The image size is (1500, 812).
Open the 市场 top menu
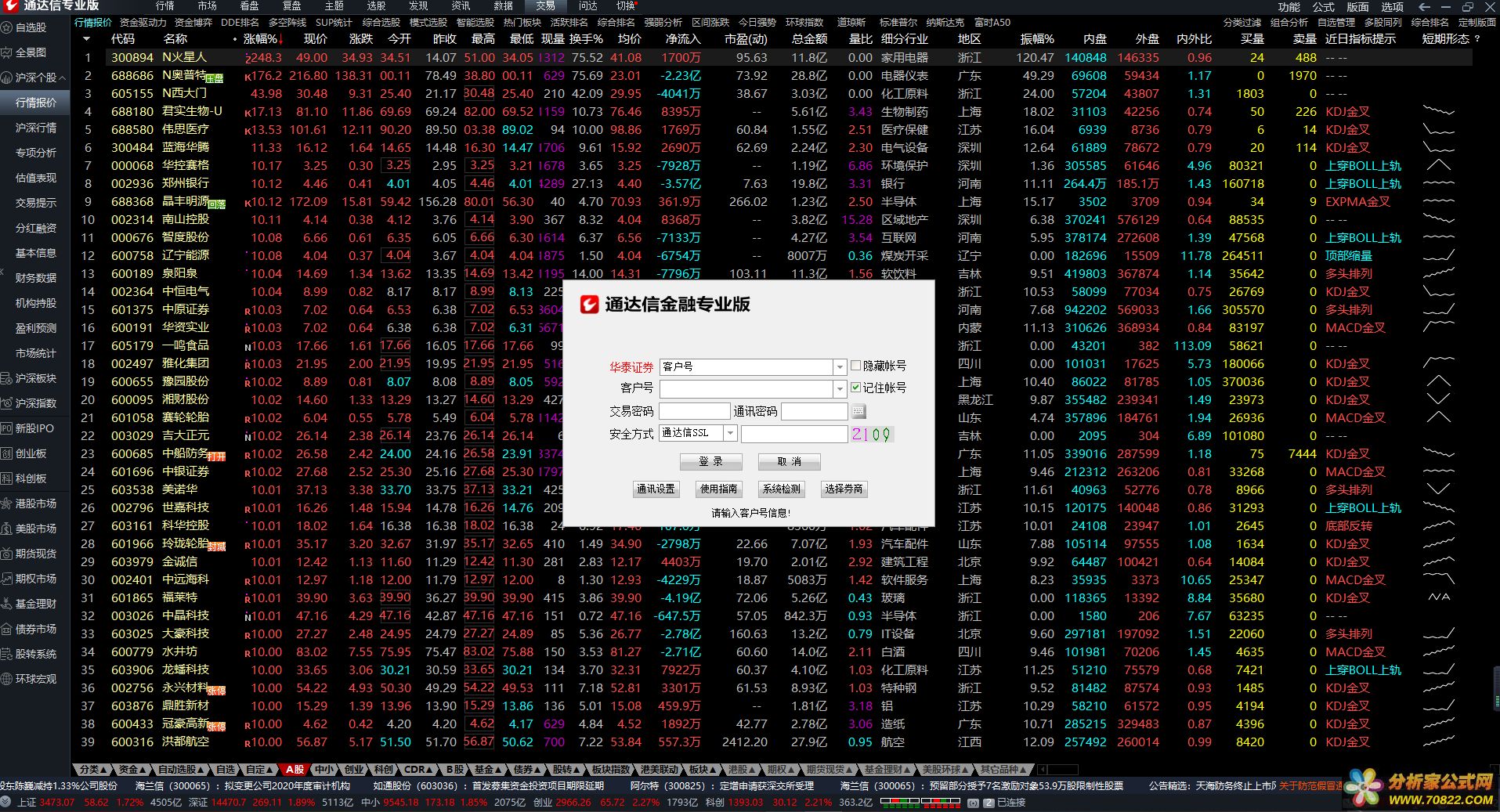[x=208, y=5]
